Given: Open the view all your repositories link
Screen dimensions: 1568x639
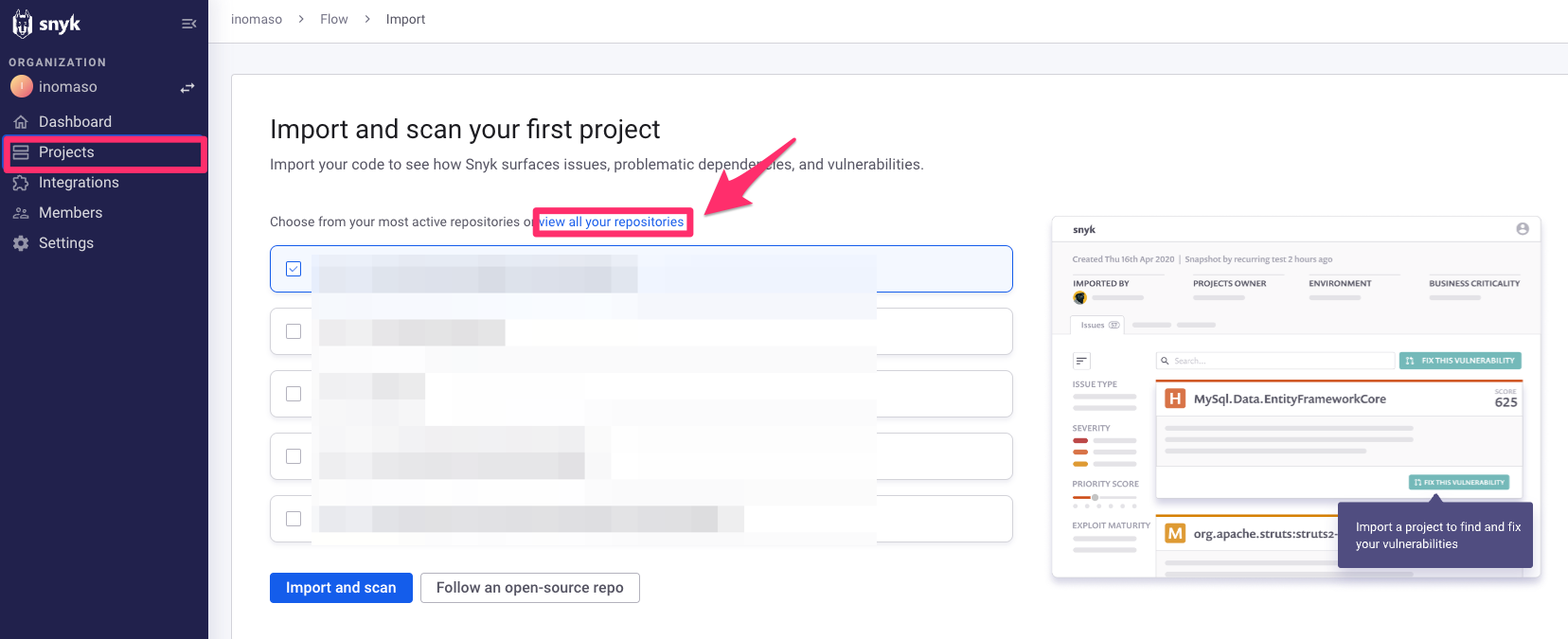Looking at the screenshot, I should pyautogui.click(x=612, y=222).
